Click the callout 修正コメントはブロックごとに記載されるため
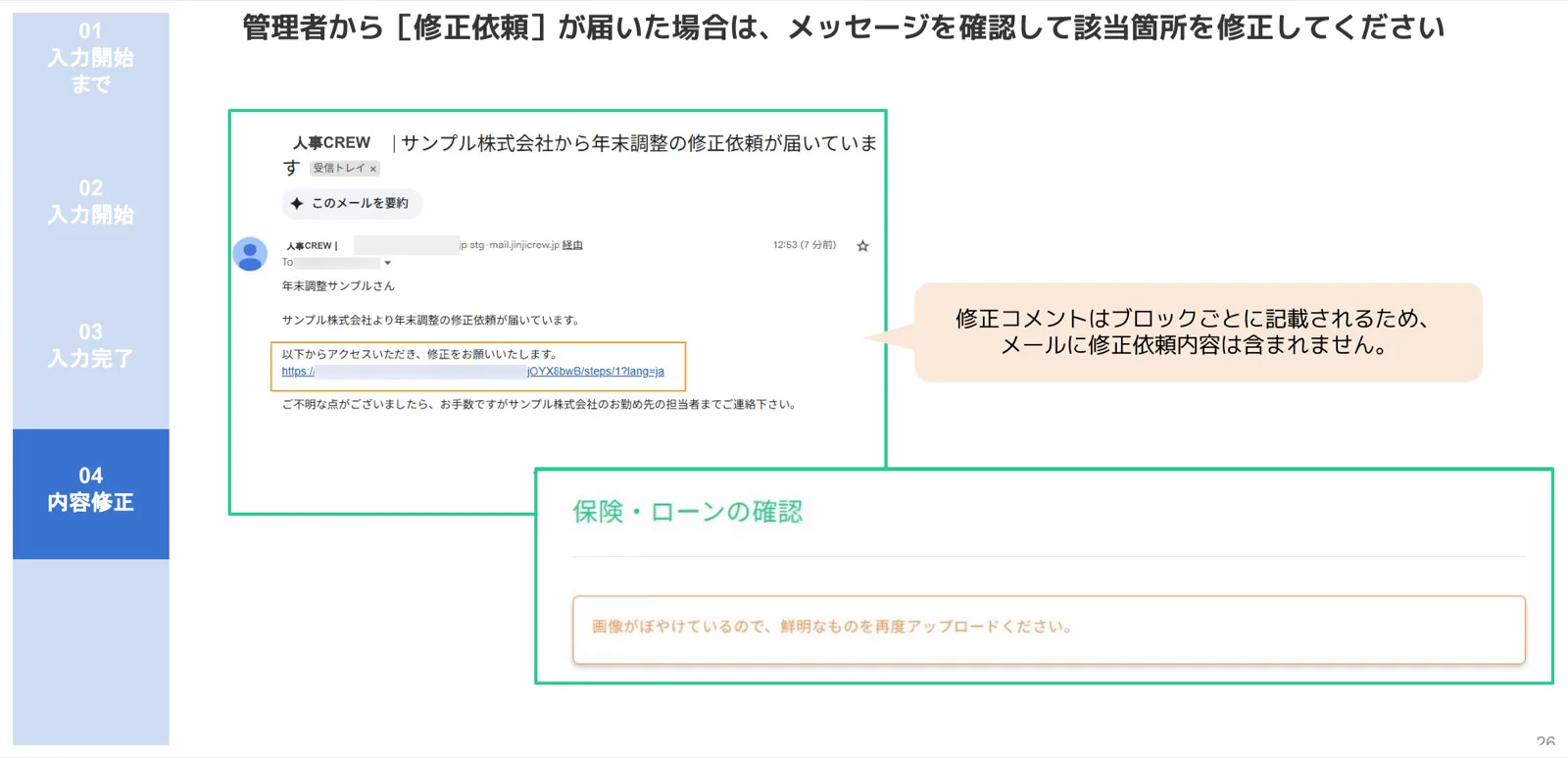The height and width of the screenshot is (758, 1568). click(x=1198, y=331)
